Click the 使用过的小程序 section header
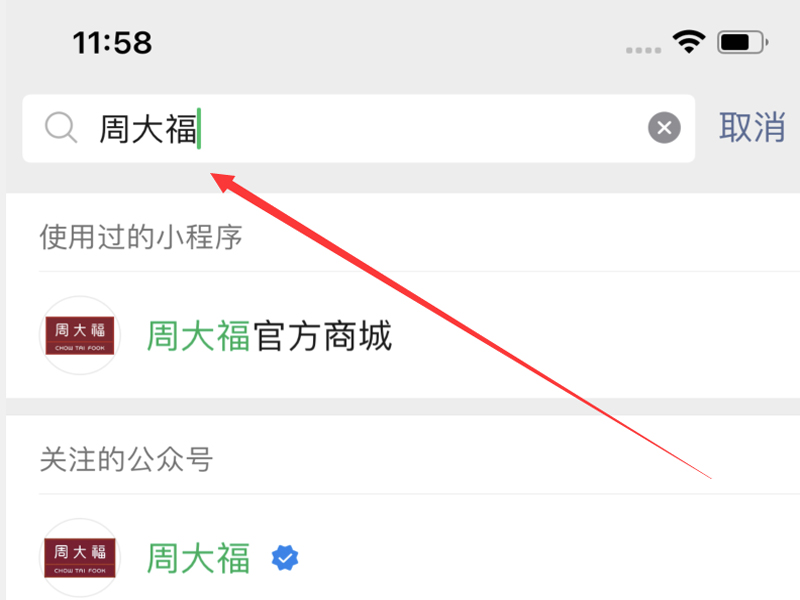Image resolution: width=800 pixels, height=600 pixels. point(141,237)
